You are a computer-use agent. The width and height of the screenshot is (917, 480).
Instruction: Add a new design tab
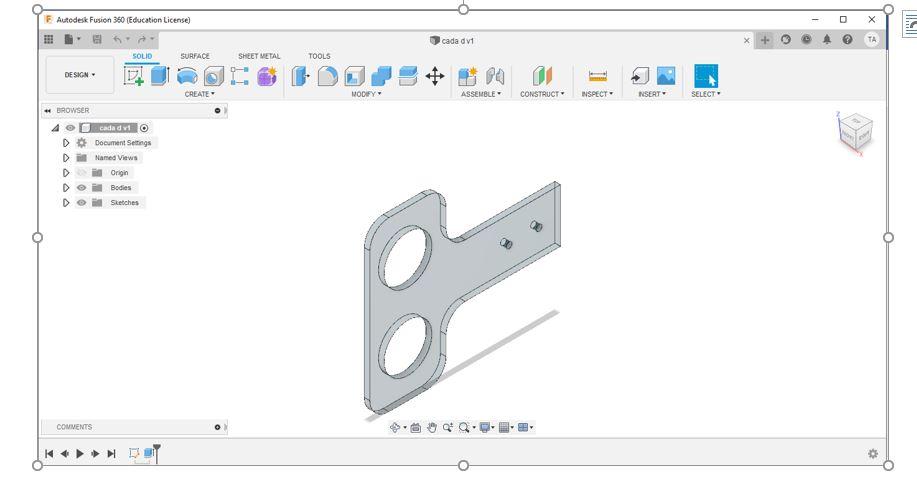coord(765,40)
